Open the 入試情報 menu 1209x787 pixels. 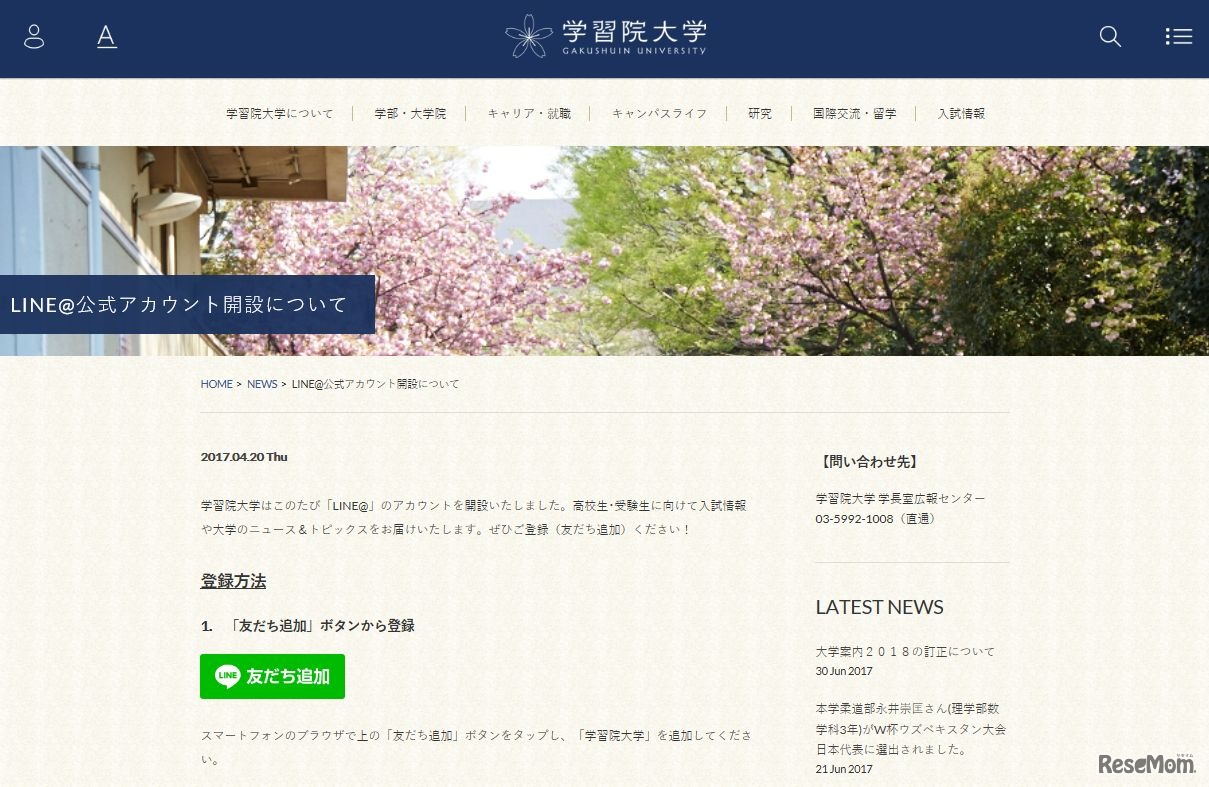click(961, 114)
